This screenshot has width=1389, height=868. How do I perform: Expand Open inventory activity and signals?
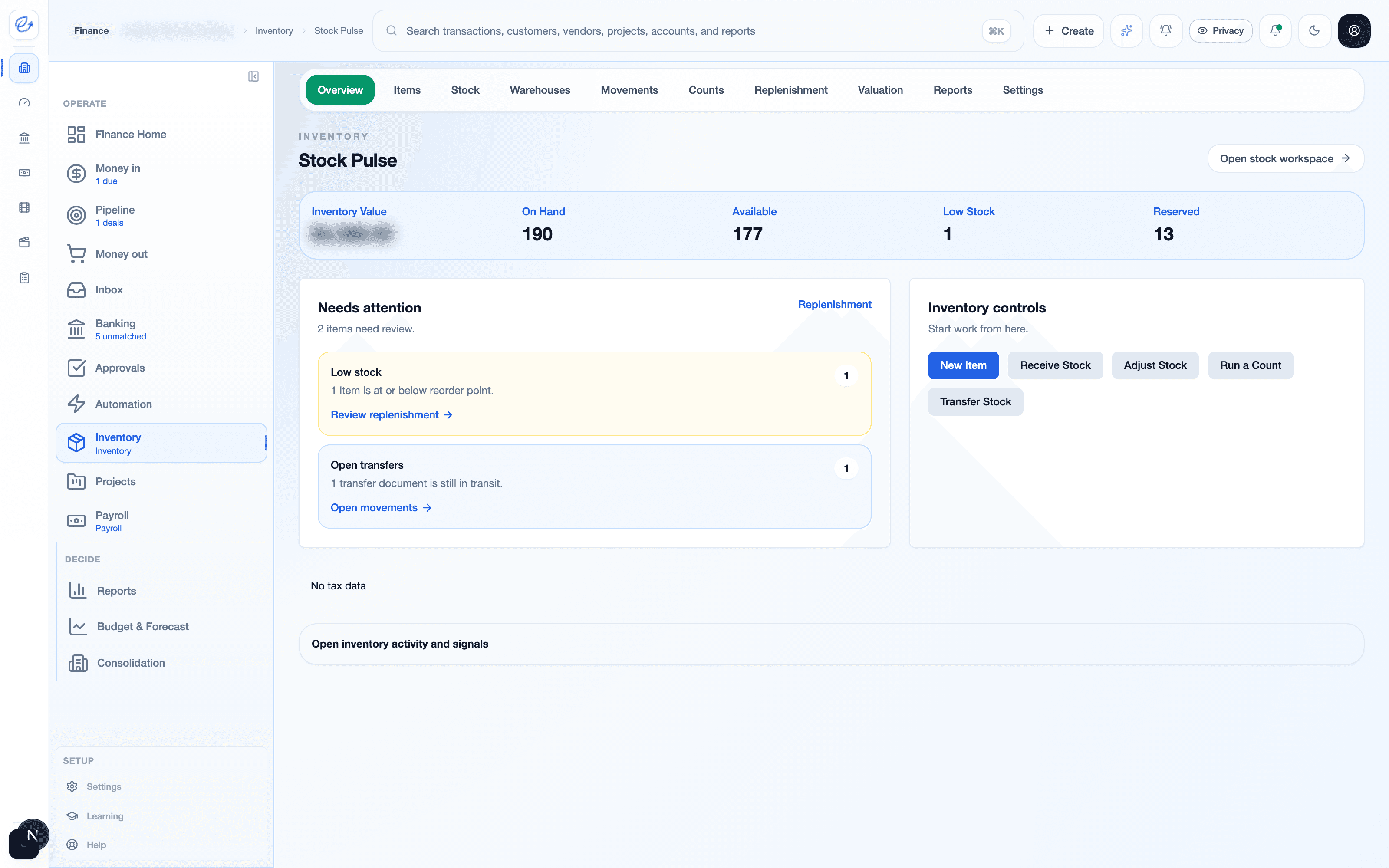click(x=831, y=644)
